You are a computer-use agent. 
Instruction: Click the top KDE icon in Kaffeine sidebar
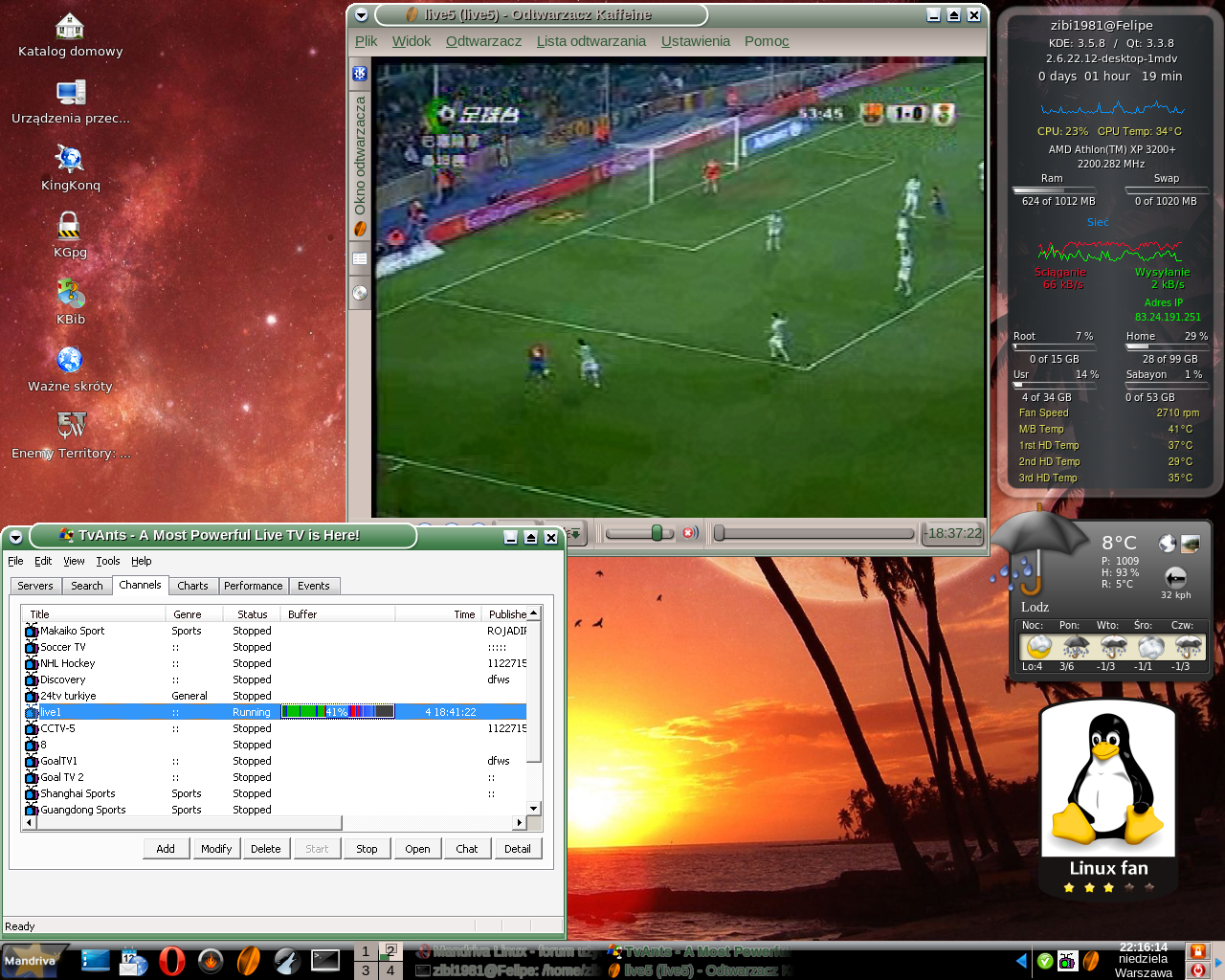pos(360,73)
